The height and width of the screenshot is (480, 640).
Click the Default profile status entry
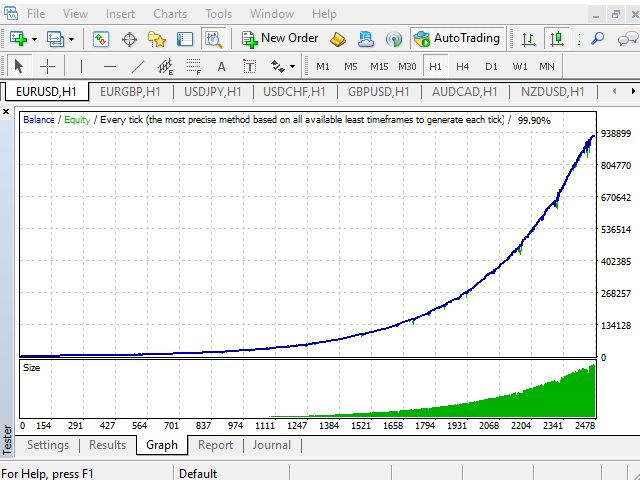(x=198, y=474)
